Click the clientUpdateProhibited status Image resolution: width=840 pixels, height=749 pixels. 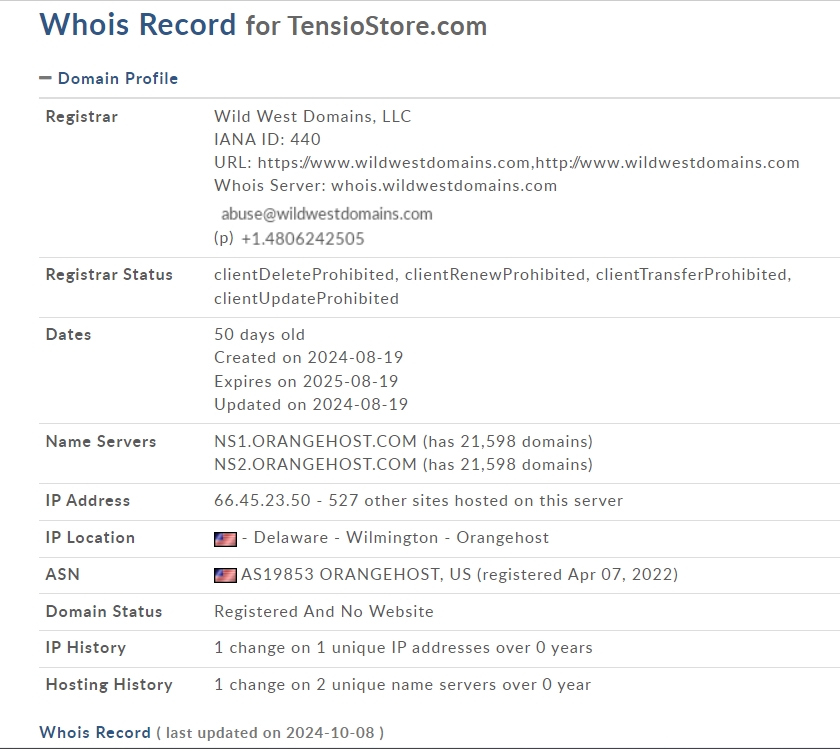click(x=306, y=298)
